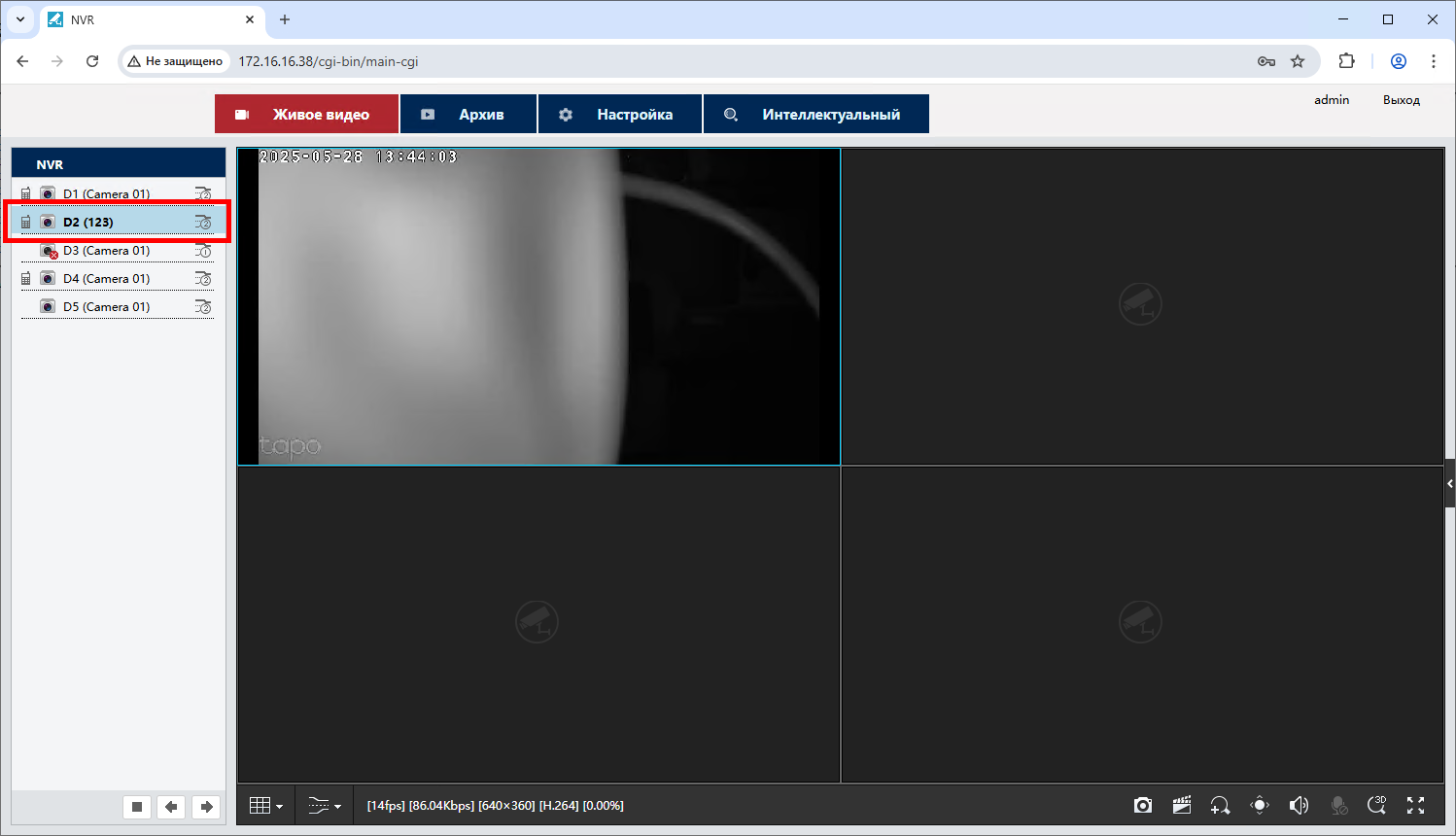This screenshot has height=836, width=1456.
Task: Click the browser back button
Action: coord(22,61)
